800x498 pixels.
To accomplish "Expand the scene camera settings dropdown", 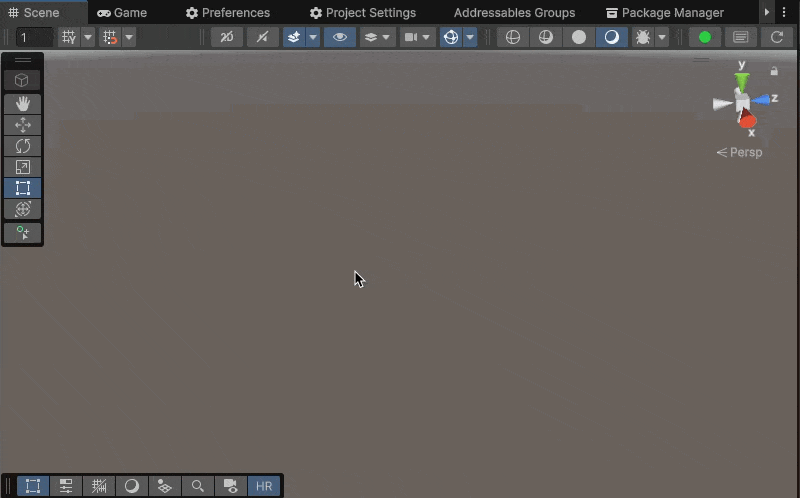I will pos(428,37).
